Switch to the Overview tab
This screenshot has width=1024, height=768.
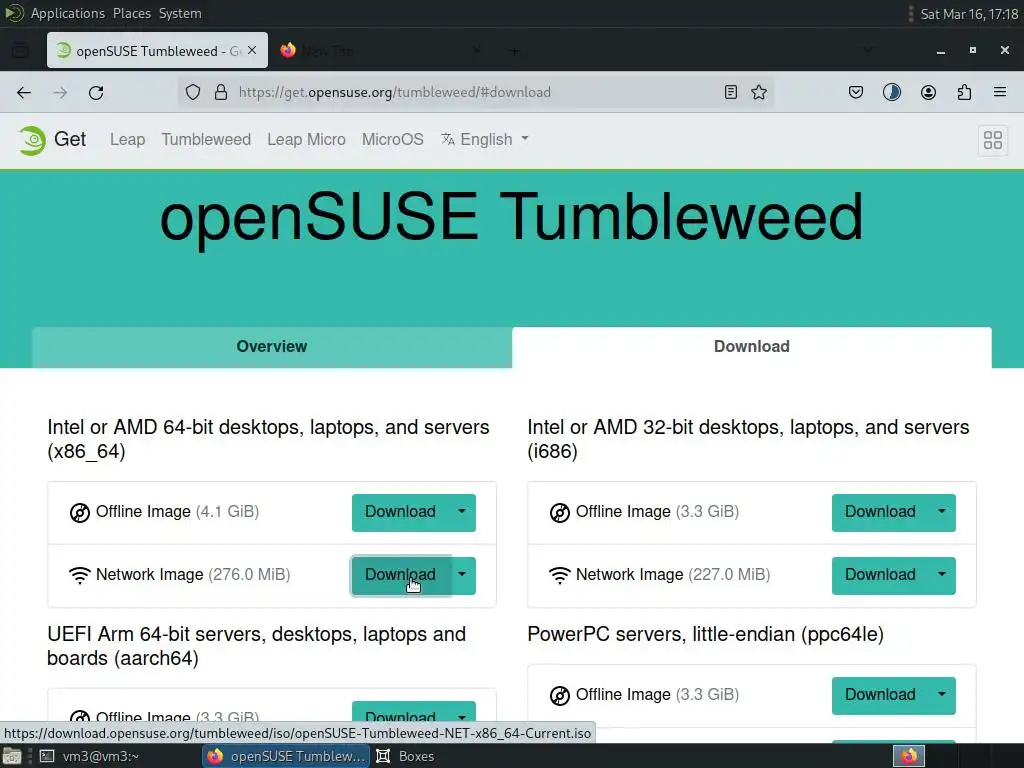point(272,347)
